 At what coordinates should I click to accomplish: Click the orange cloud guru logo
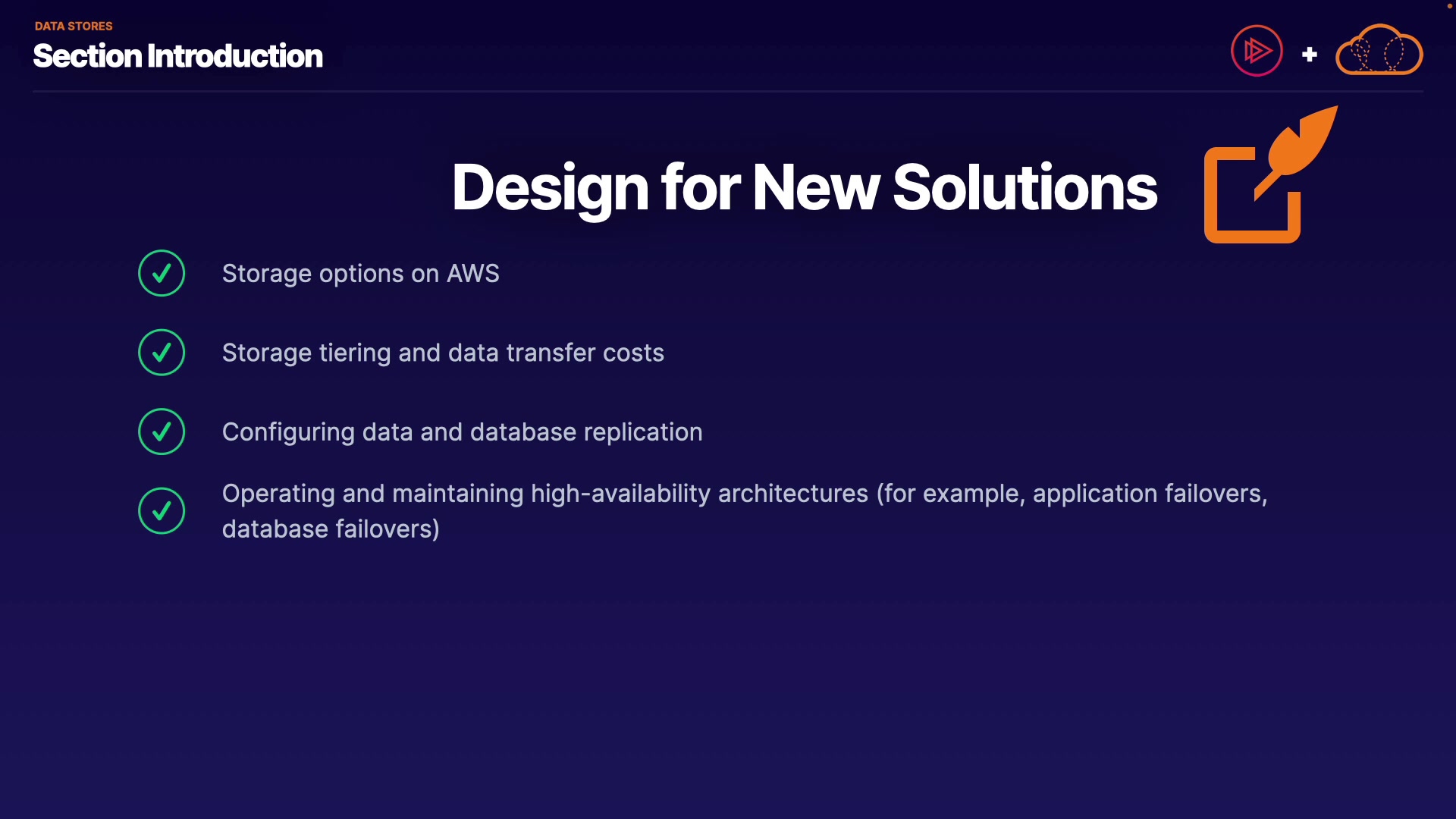pyautogui.click(x=1379, y=52)
